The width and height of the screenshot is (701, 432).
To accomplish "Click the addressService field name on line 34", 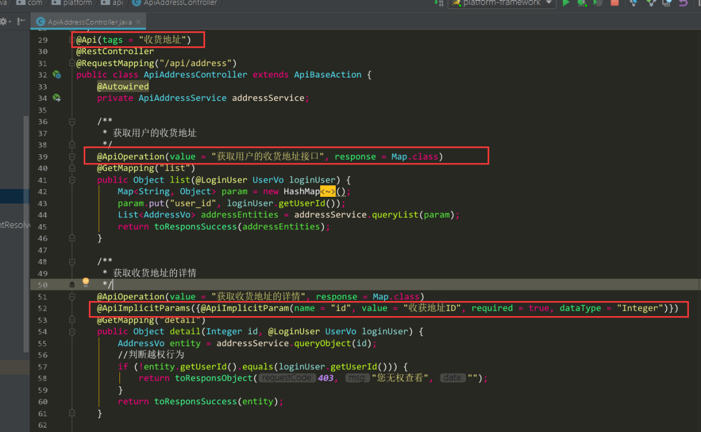I will tap(268, 98).
